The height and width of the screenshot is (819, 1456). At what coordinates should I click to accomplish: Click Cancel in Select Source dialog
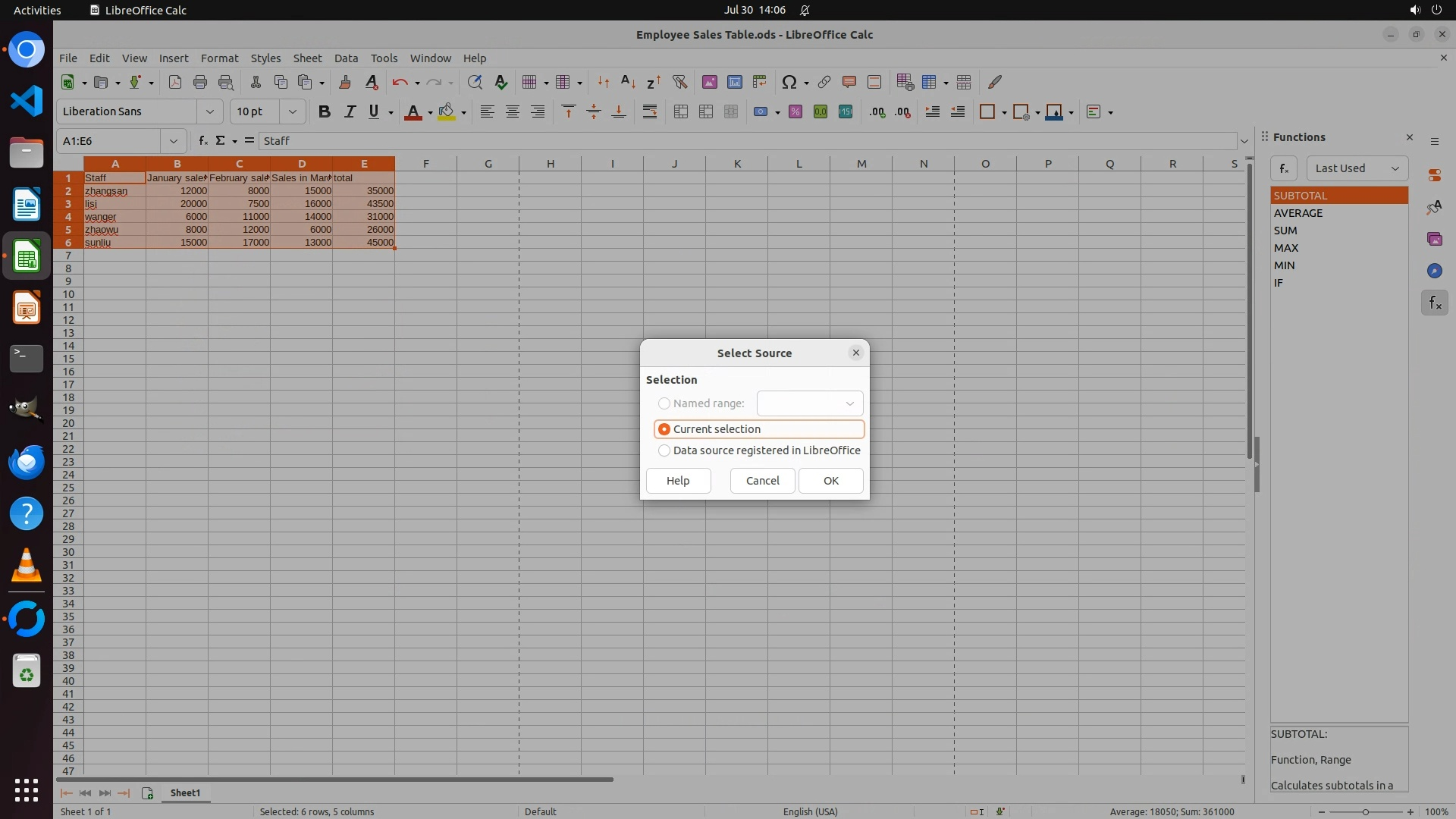click(x=762, y=481)
